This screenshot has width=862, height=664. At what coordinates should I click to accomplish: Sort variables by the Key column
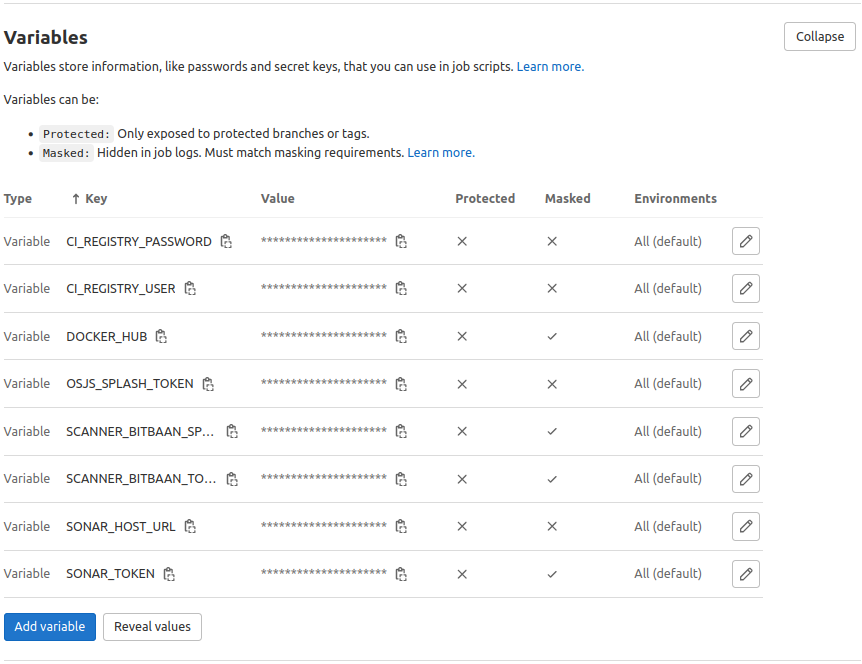(x=89, y=199)
